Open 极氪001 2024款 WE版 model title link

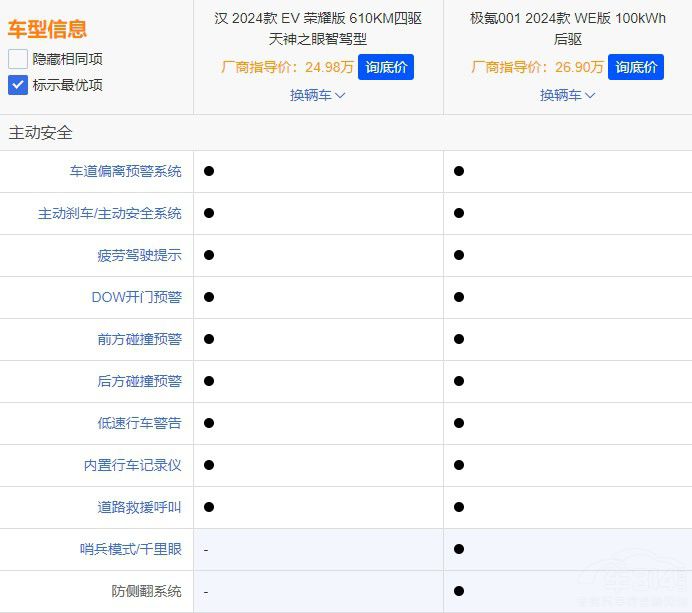click(x=568, y=28)
